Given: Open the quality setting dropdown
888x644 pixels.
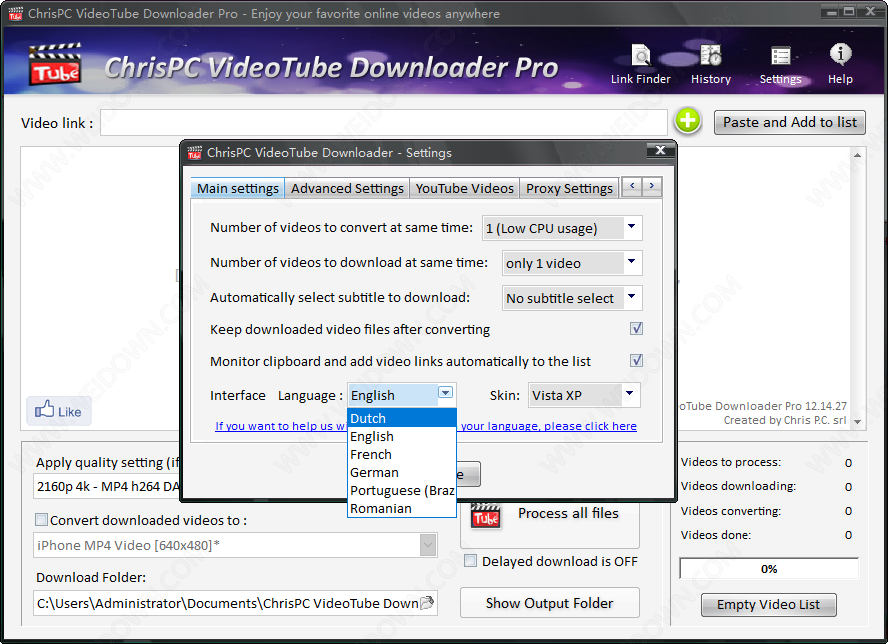Looking at the screenshot, I should pyautogui.click(x=108, y=487).
